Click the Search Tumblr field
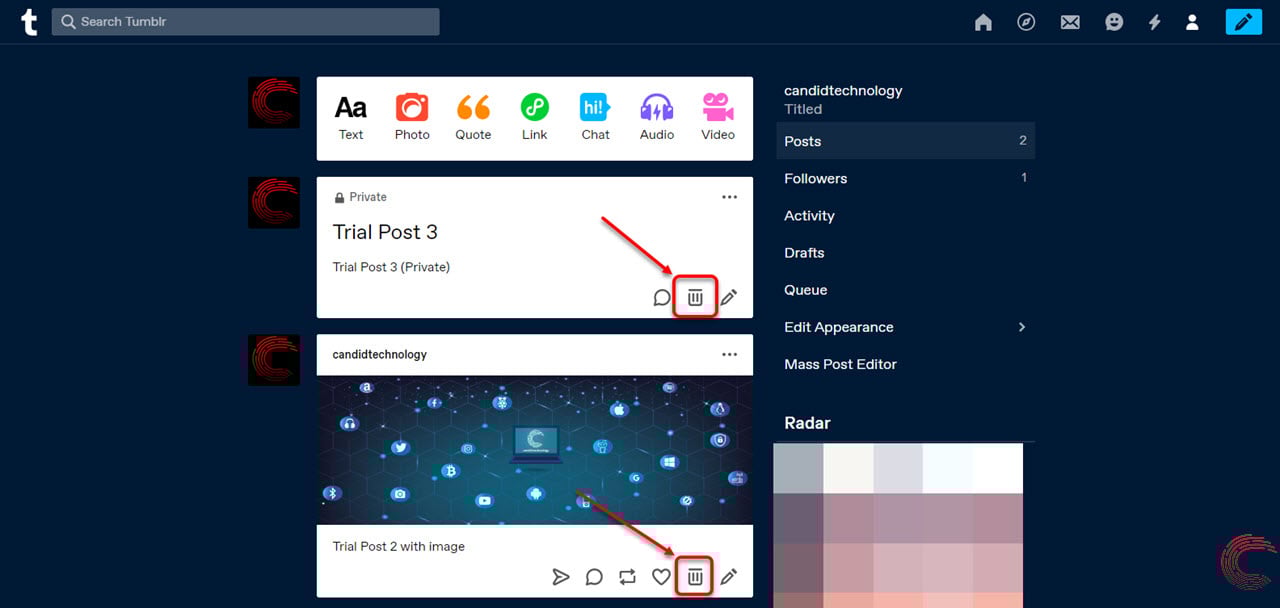Image resolution: width=1280 pixels, height=608 pixels. (245, 21)
